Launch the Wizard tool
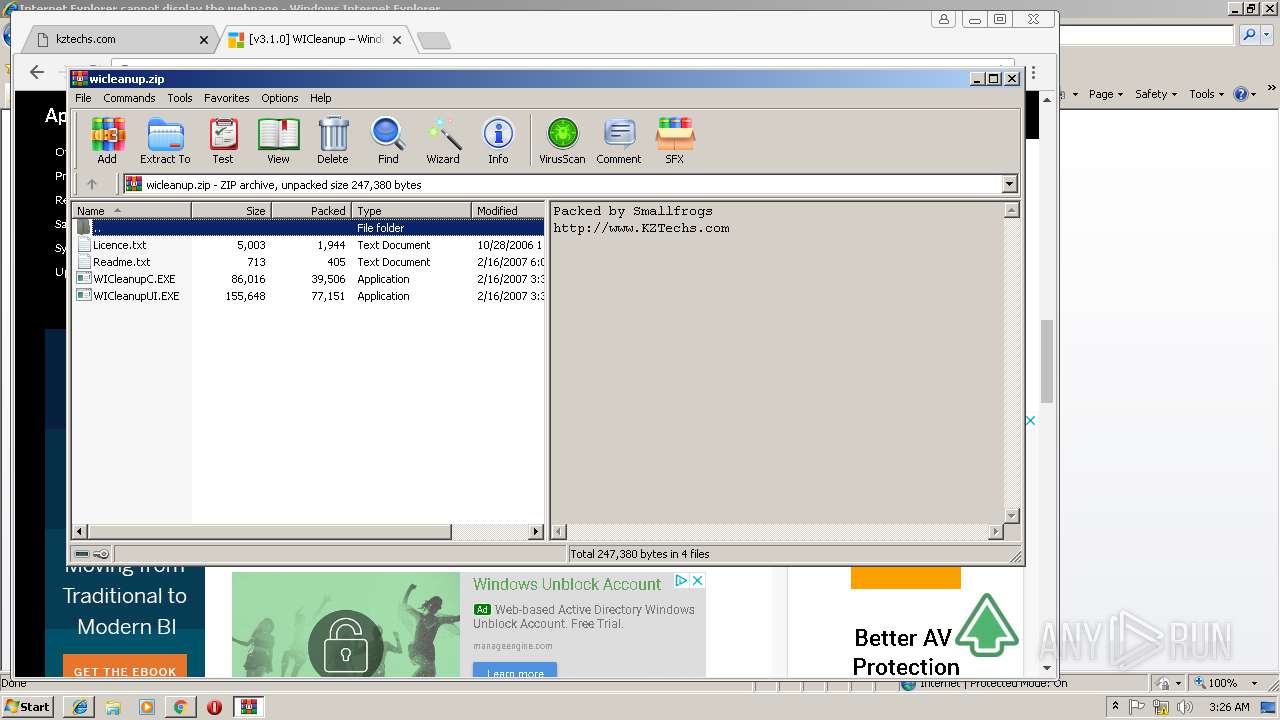 point(443,141)
